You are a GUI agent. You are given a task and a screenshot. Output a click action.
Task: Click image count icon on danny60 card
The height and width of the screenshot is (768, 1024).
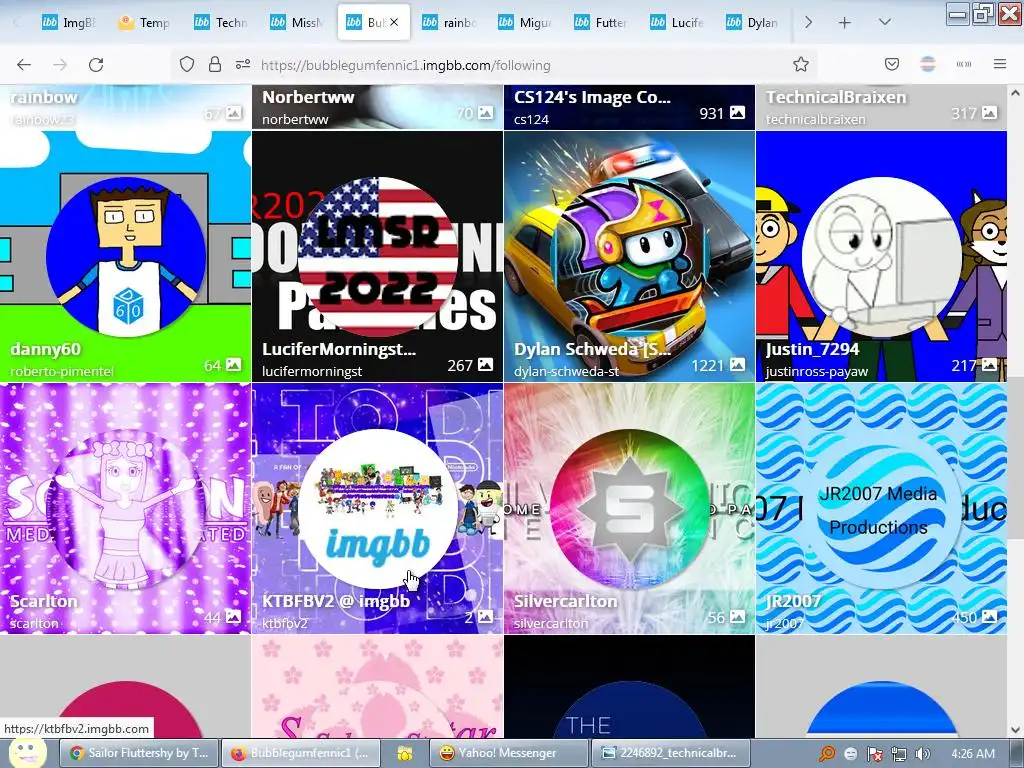tap(233, 364)
